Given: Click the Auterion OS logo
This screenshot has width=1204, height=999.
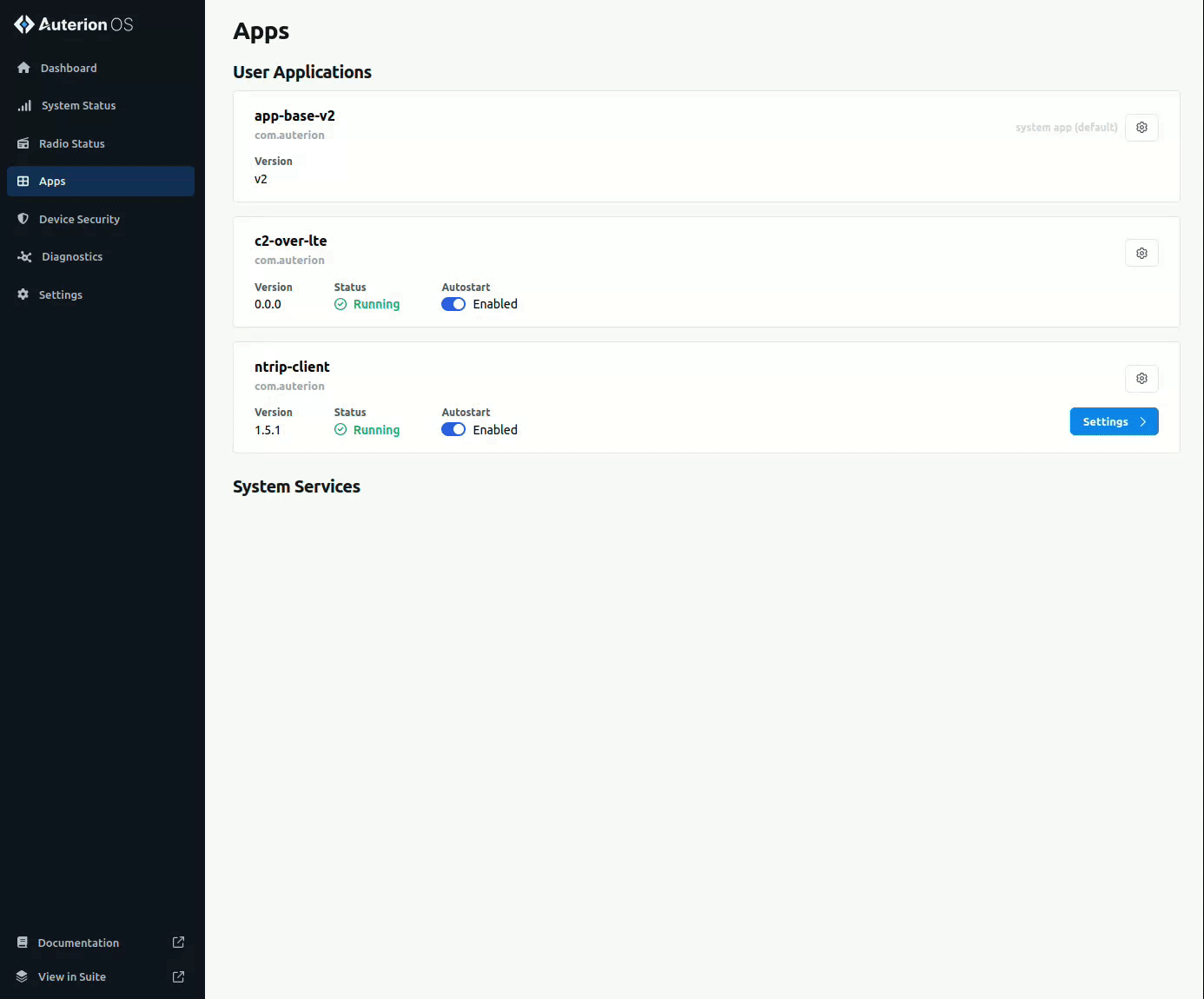Looking at the screenshot, I should tap(74, 24).
